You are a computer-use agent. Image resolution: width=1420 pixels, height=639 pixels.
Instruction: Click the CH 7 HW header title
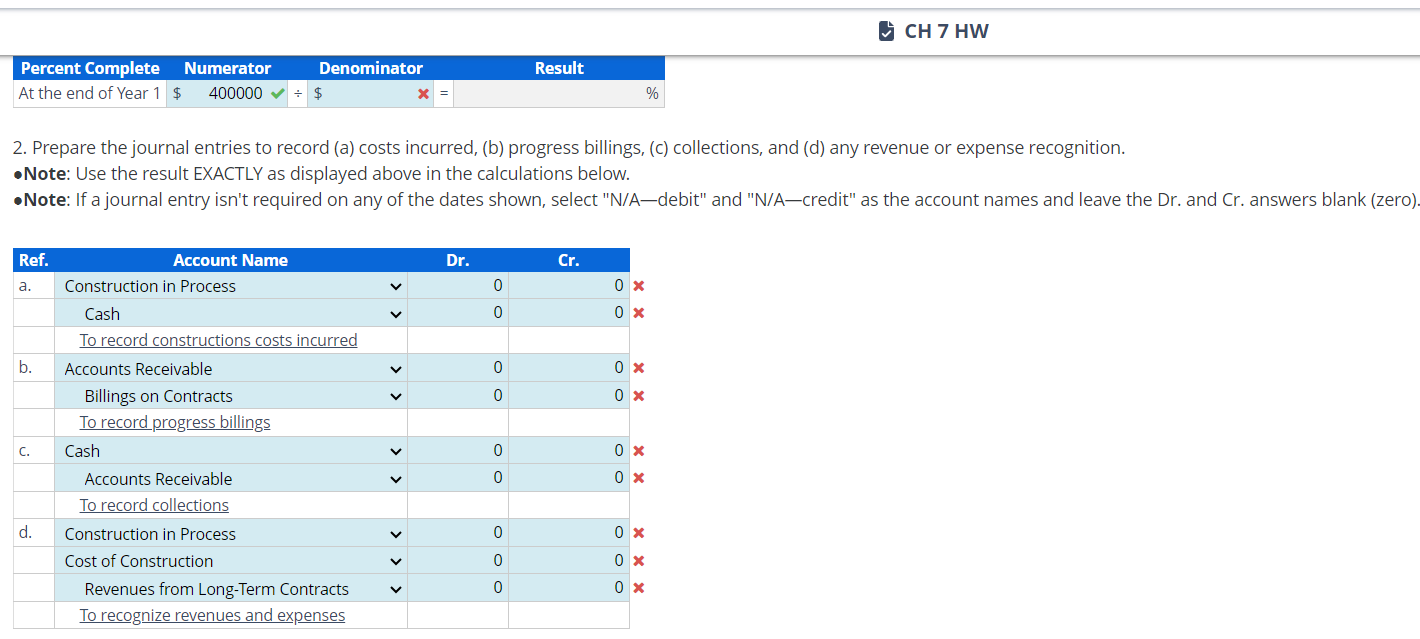click(945, 30)
